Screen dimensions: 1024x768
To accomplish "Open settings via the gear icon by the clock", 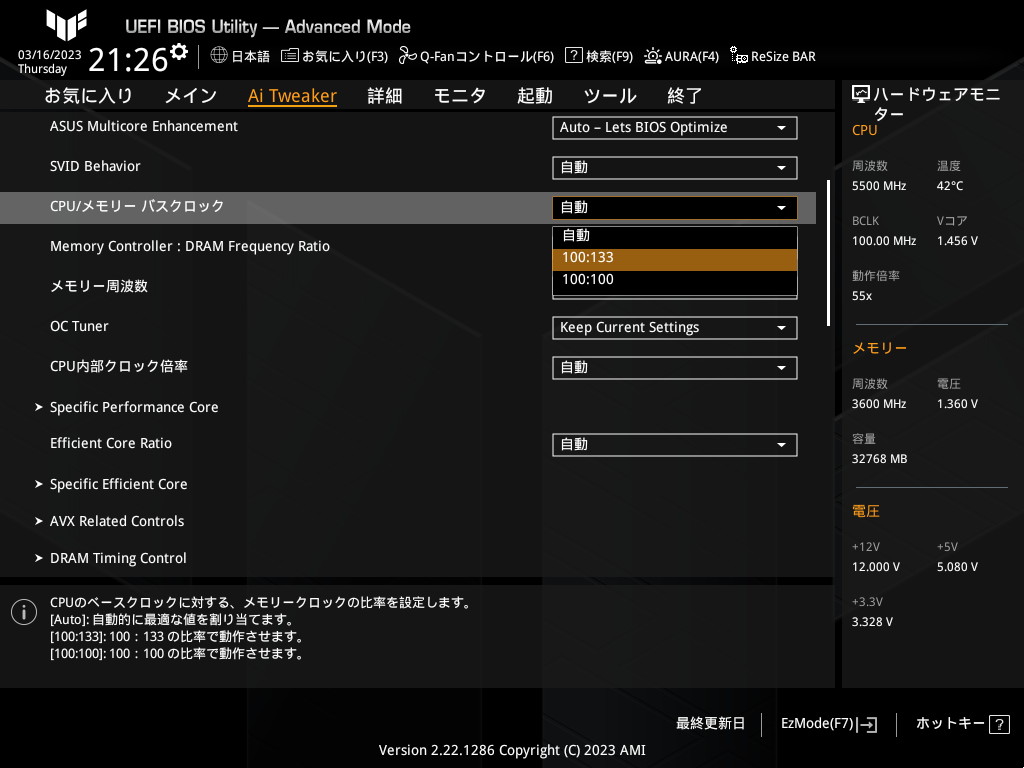I will 179,52.
